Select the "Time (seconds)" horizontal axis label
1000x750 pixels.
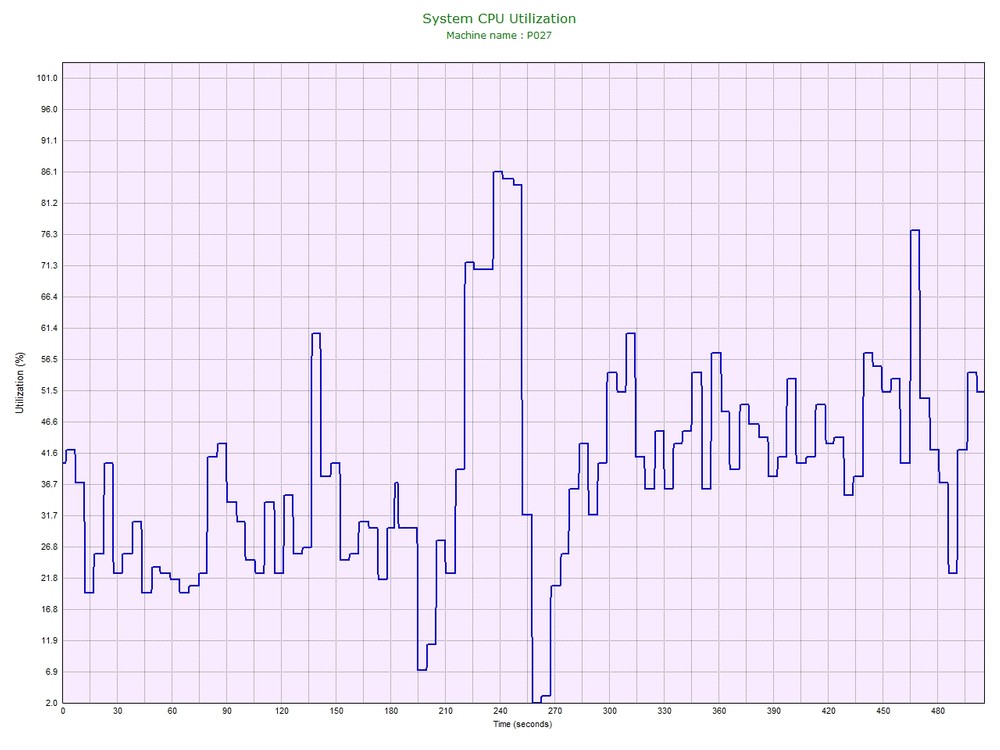[x=516, y=723]
